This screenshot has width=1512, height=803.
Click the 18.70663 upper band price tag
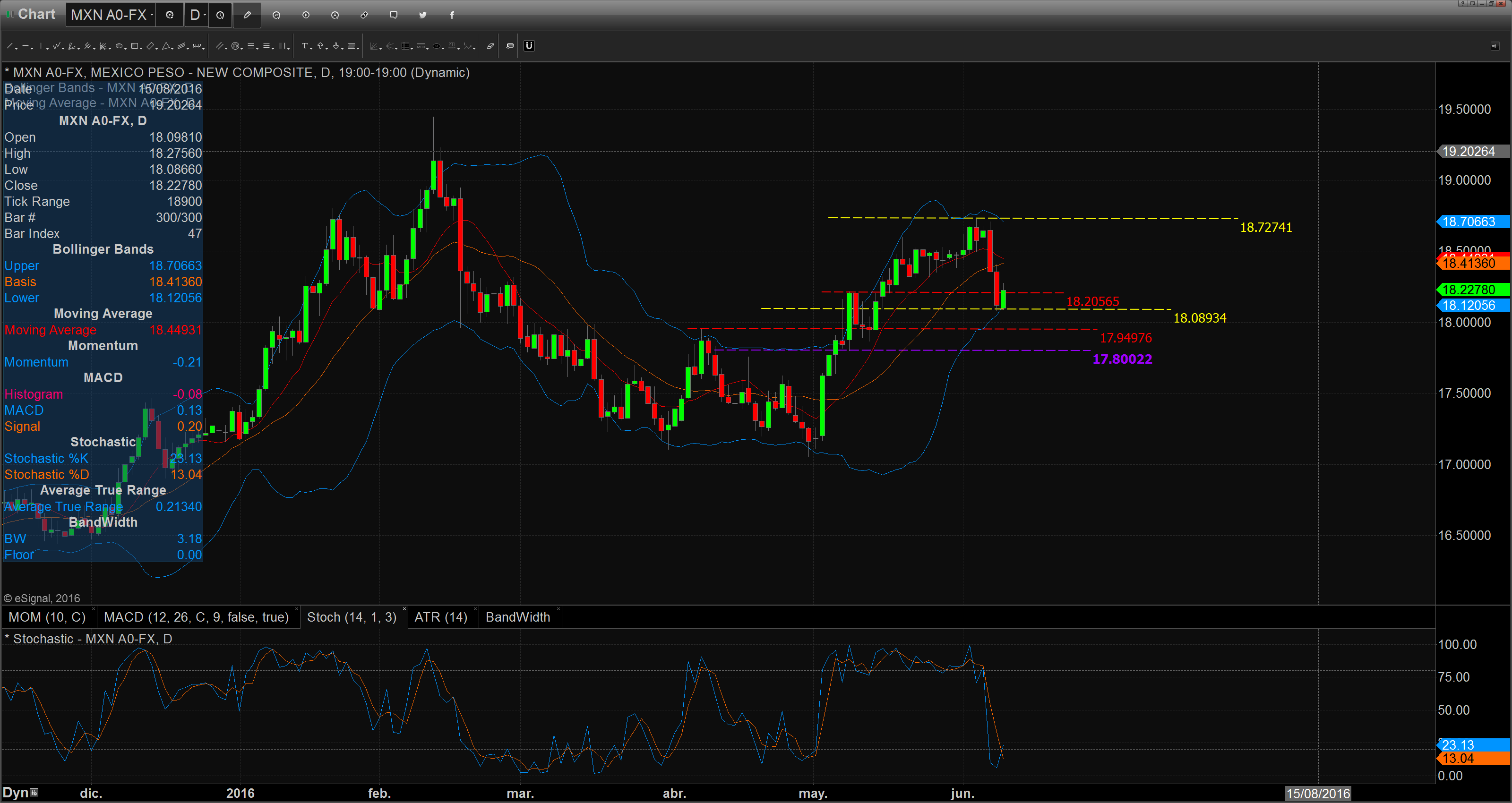(x=1472, y=222)
